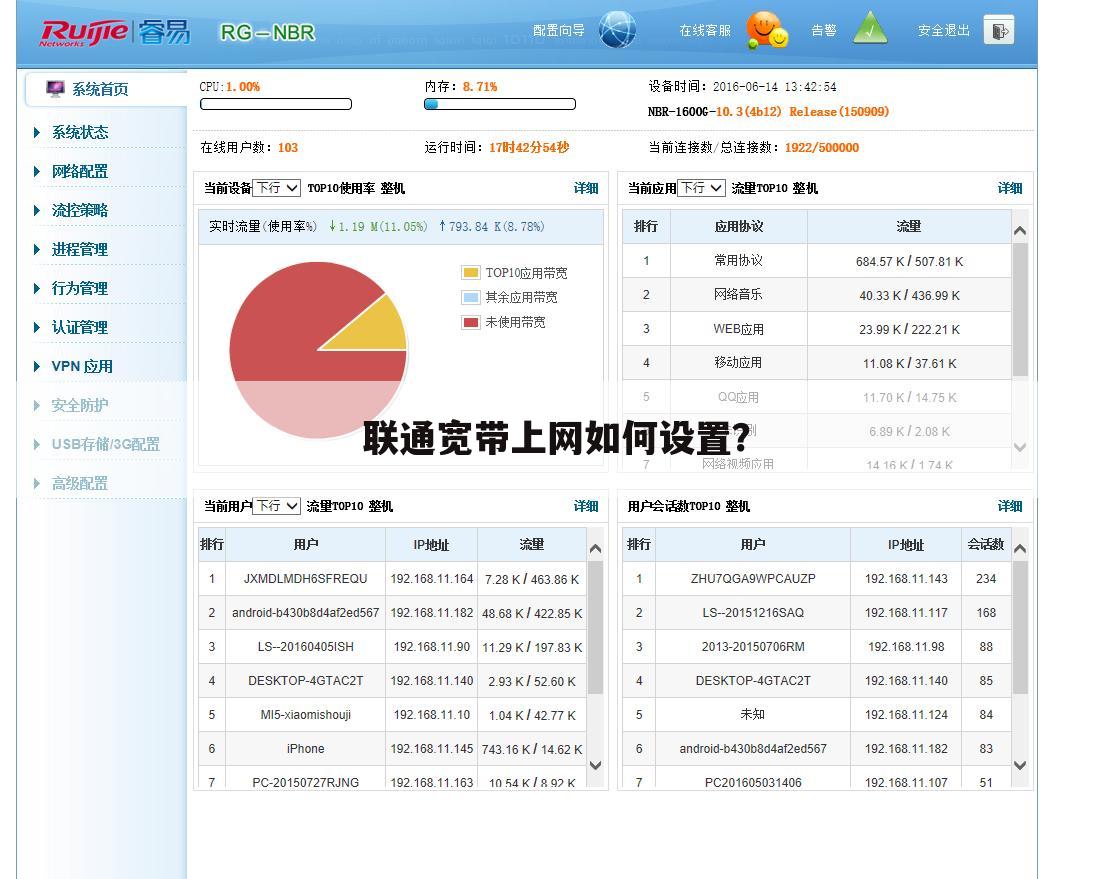Screen dimensions: 1111x879
Task: Click application table scroll down arrow
Action: [1020, 448]
